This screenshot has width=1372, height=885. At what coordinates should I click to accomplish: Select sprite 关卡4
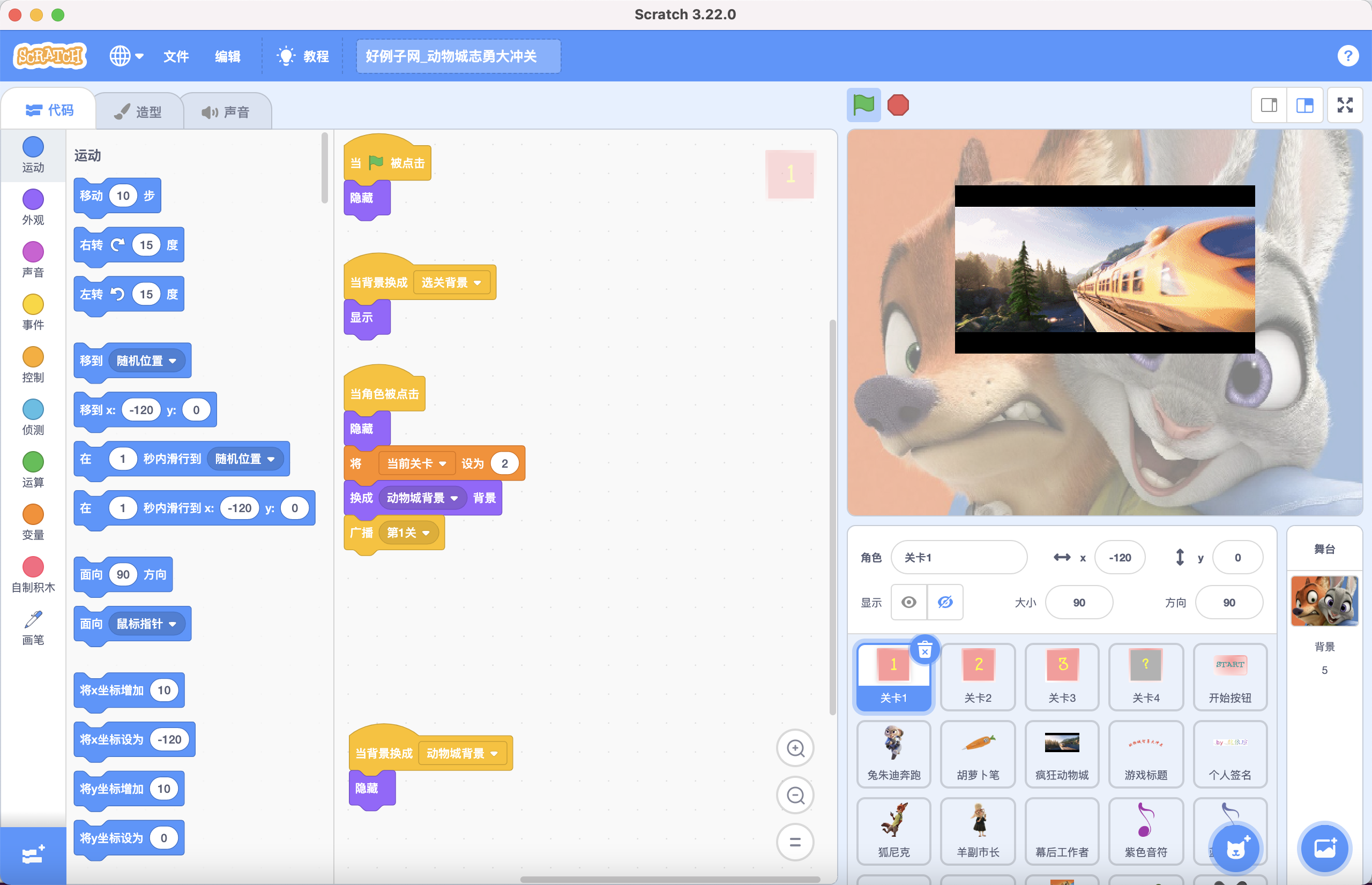tap(1145, 677)
